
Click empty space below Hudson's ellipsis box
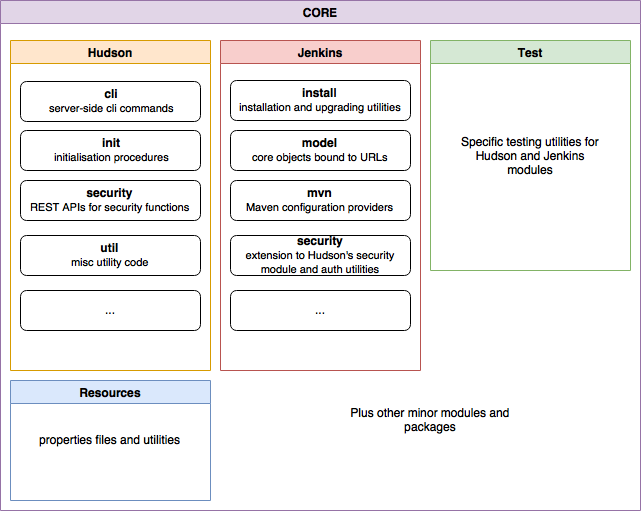(x=110, y=350)
